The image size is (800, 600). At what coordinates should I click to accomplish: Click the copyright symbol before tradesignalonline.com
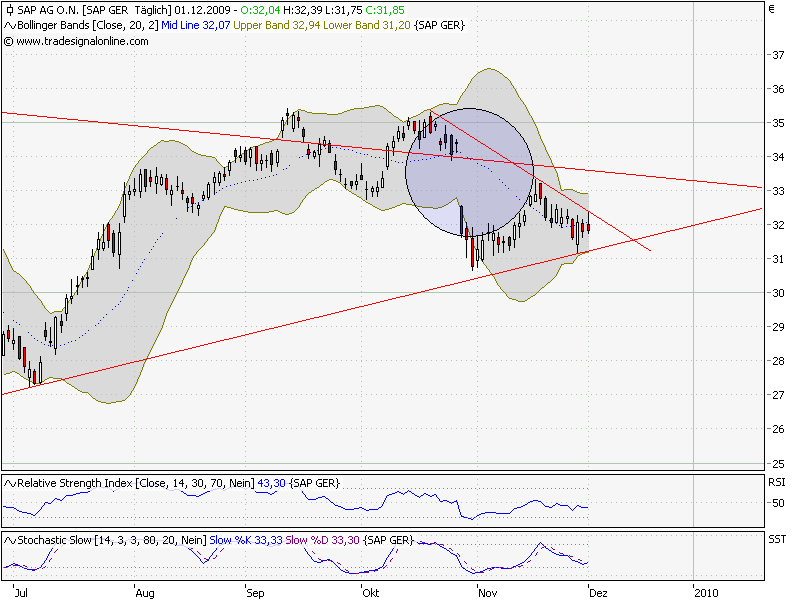pos(10,44)
